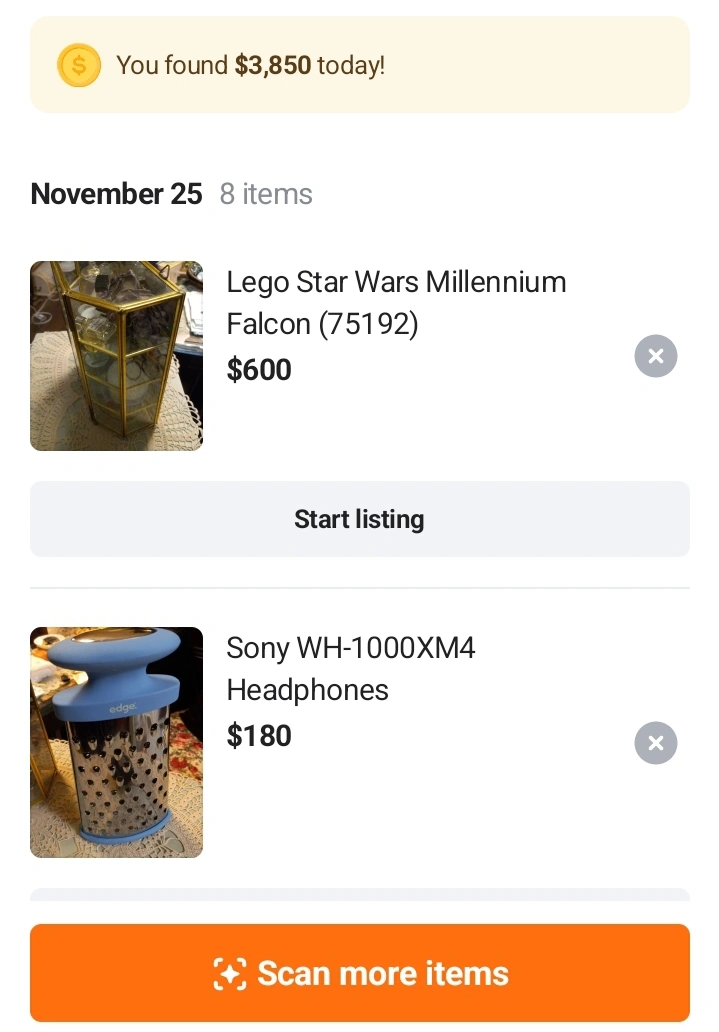The height and width of the screenshot is (1032, 719).
Task: Open the Lego Star Wars Millennium Falcon title
Action: pyautogui.click(x=396, y=282)
